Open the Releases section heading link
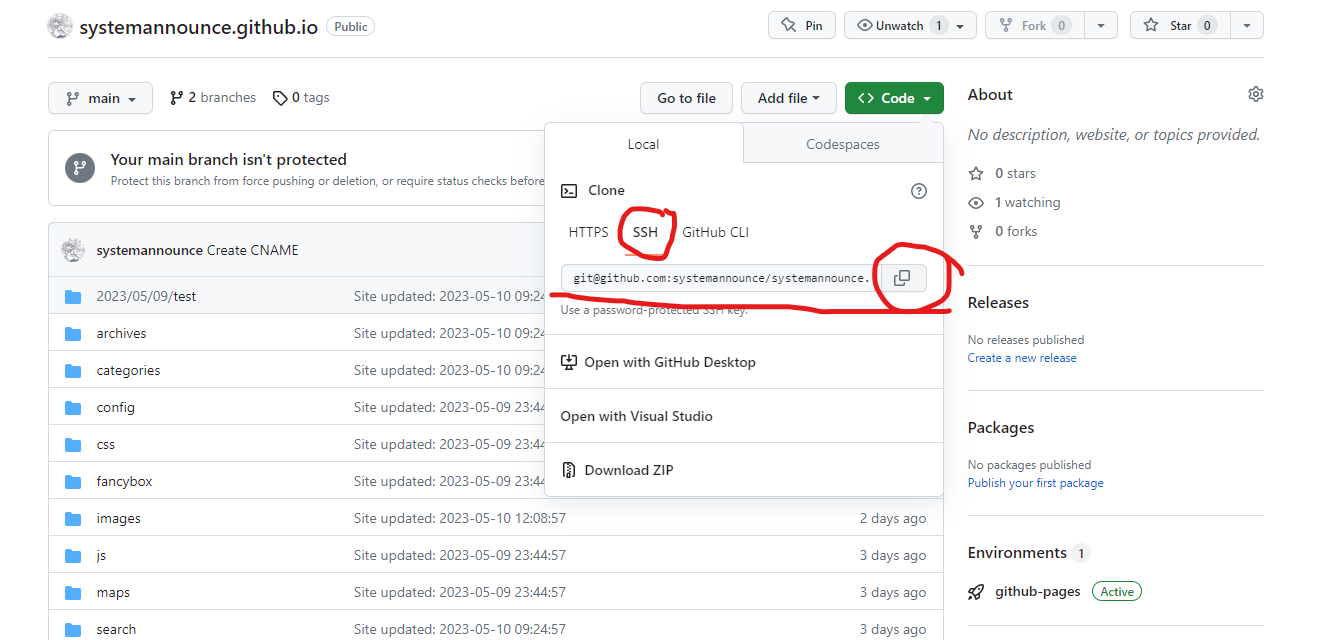1339x640 pixels. pos(998,302)
